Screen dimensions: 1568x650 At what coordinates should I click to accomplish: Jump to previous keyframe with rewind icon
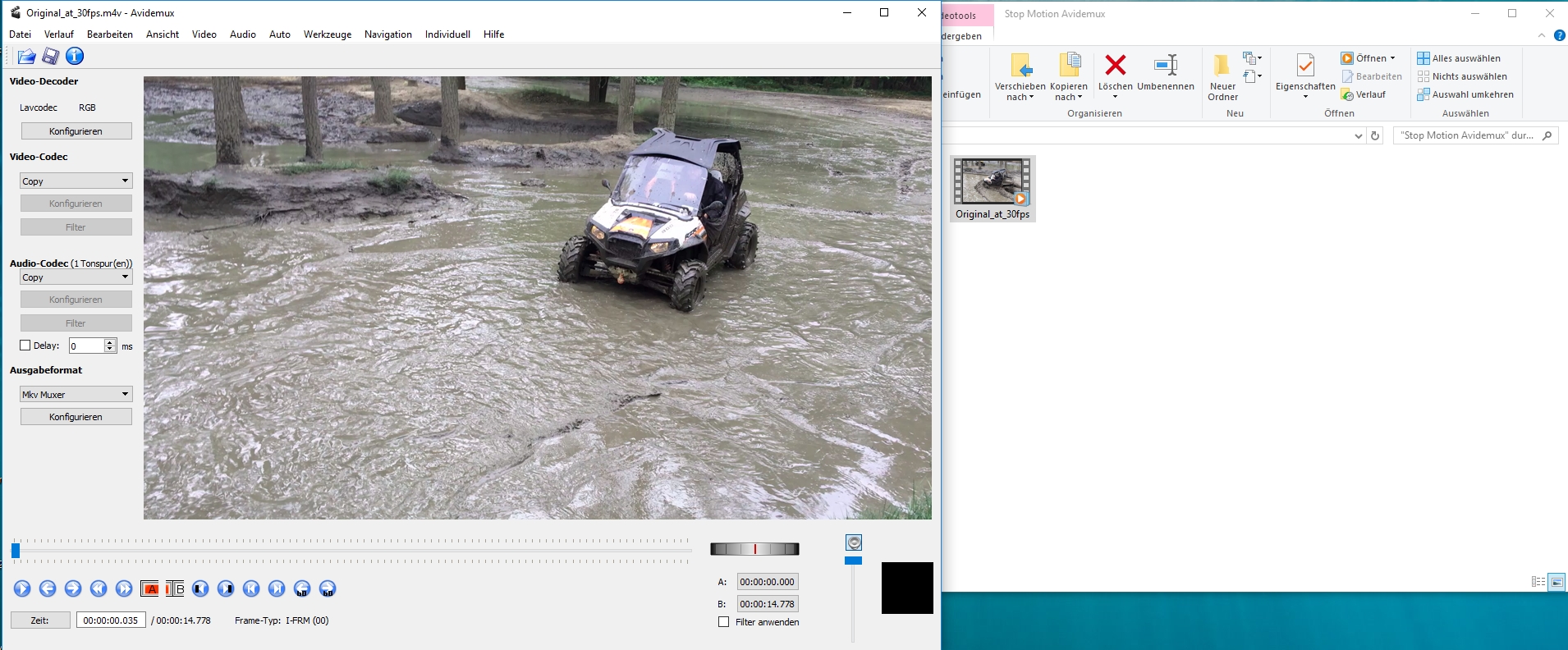[99, 588]
